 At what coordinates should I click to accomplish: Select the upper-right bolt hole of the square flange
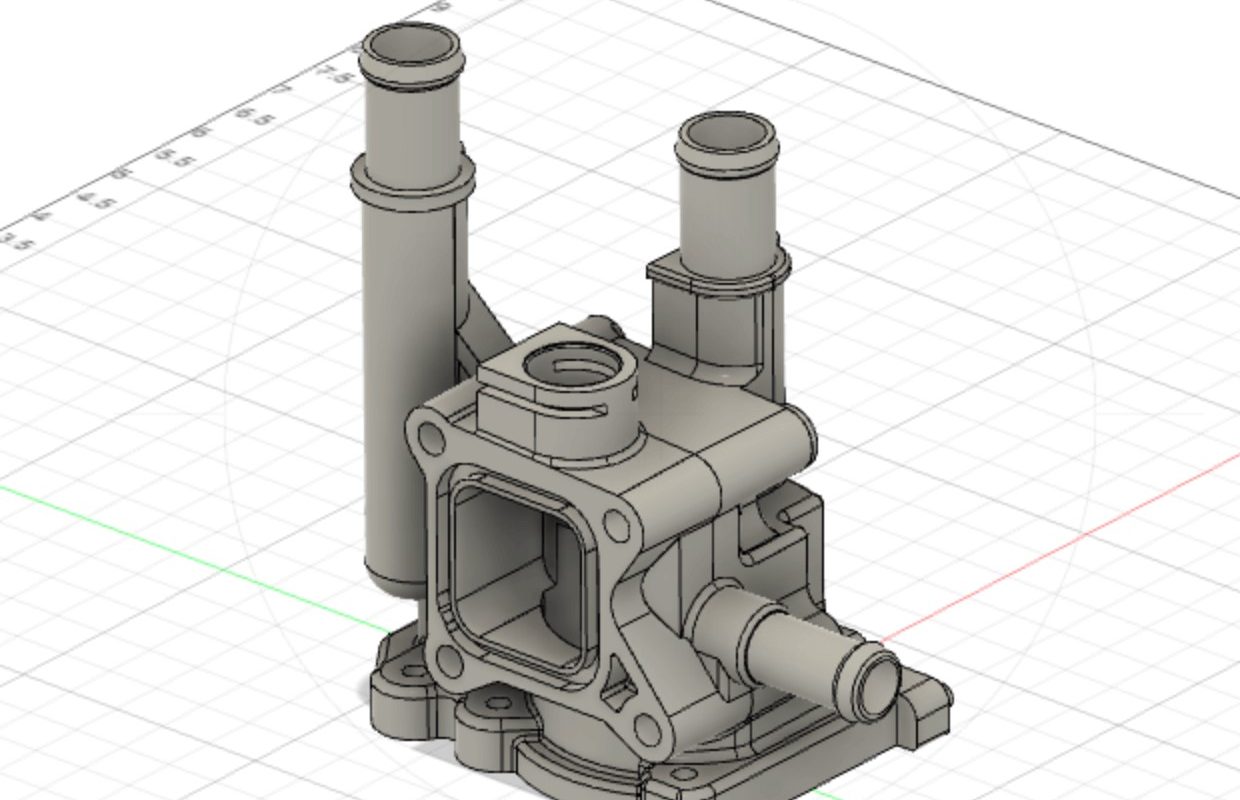click(x=617, y=525)
